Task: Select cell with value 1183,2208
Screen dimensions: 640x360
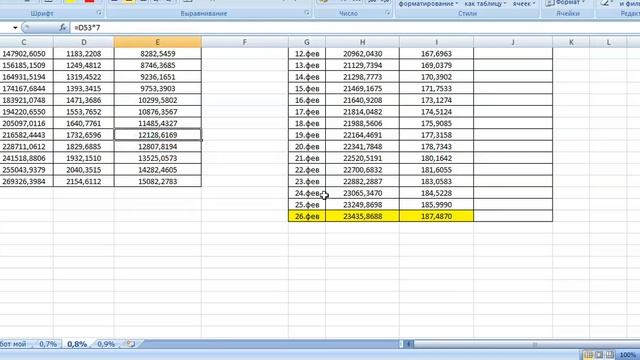Action: tap(84, 53)
